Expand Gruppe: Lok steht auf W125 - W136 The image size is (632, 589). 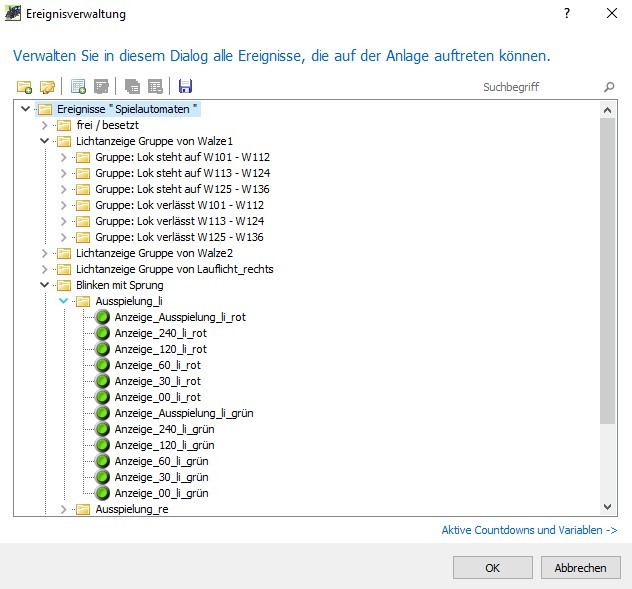(63, 189)
